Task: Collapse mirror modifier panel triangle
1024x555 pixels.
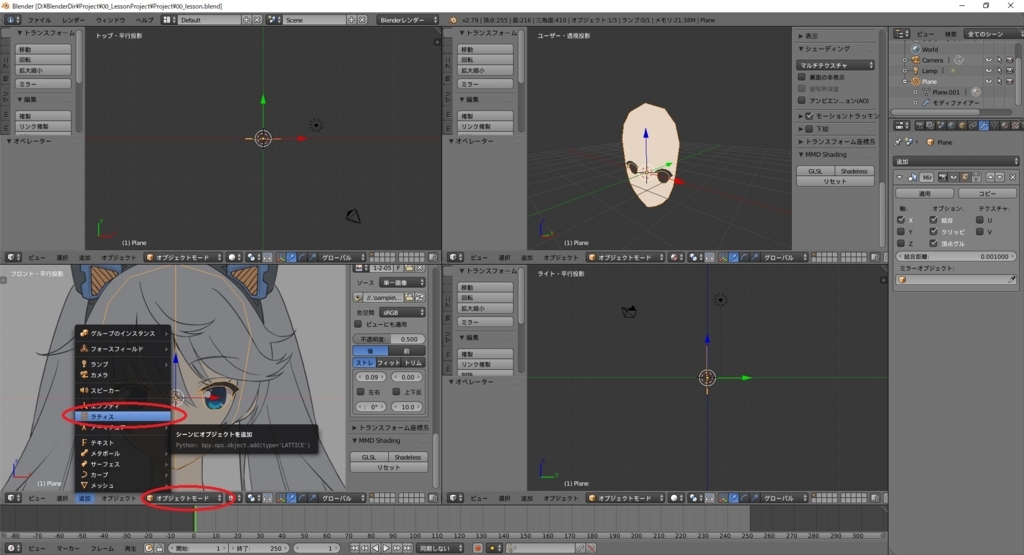Action: 899,177
